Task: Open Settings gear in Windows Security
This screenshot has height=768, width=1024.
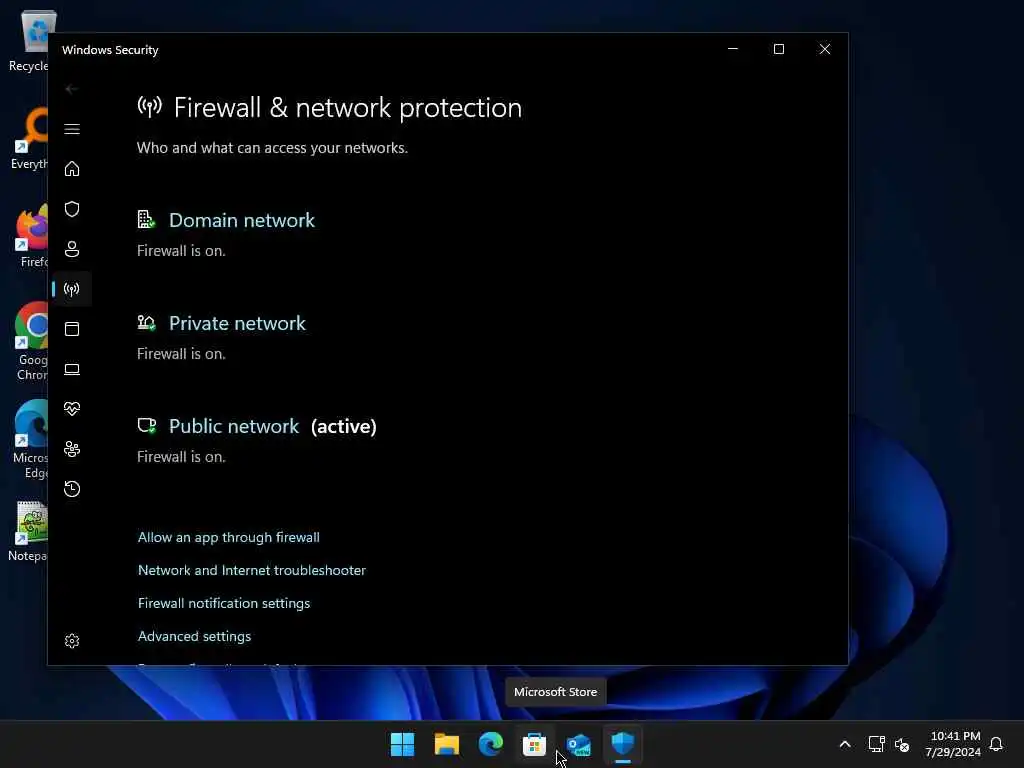Action: click(x=72, y=641)
